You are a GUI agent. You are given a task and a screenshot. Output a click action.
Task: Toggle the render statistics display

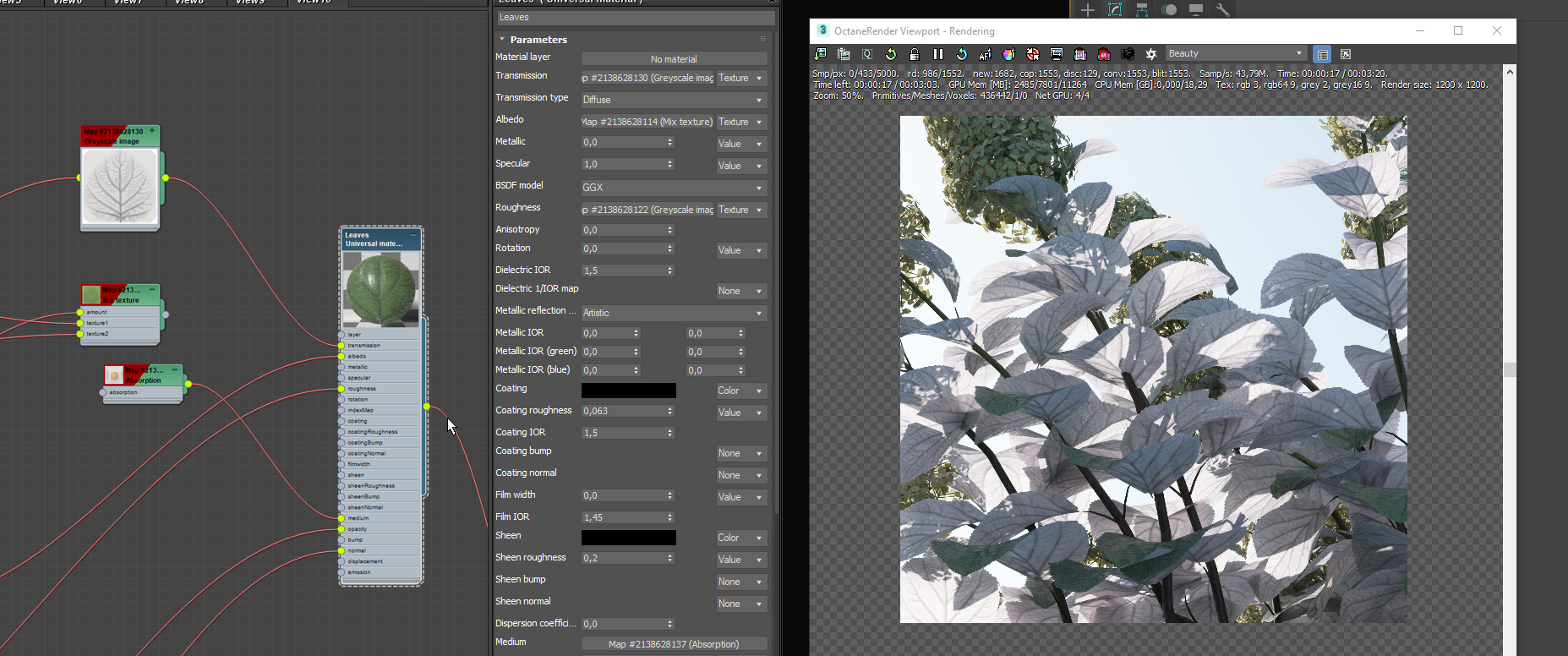pos(1323,54)
